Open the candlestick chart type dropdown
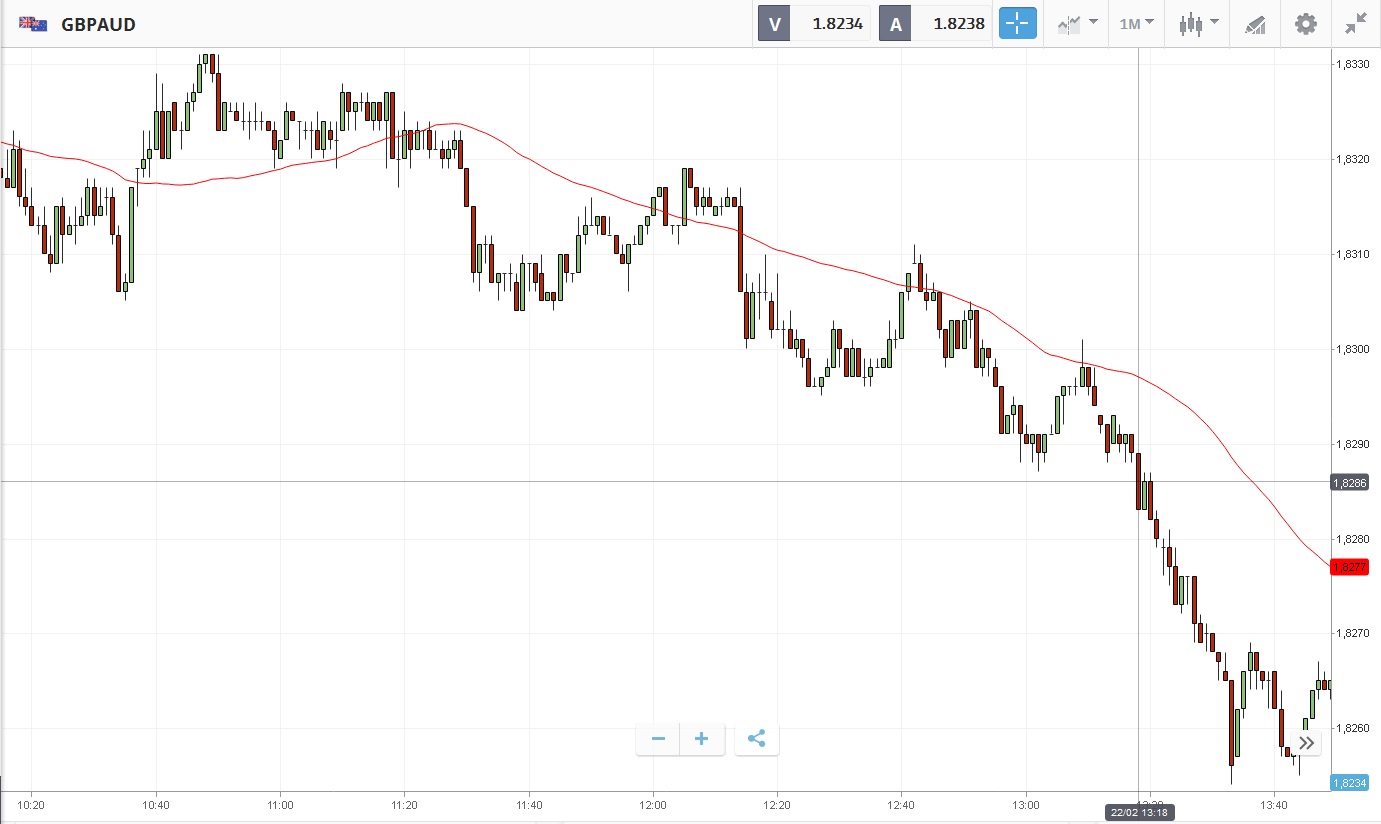Screen dimensions: 1381x824 (x=1198, y=24)
